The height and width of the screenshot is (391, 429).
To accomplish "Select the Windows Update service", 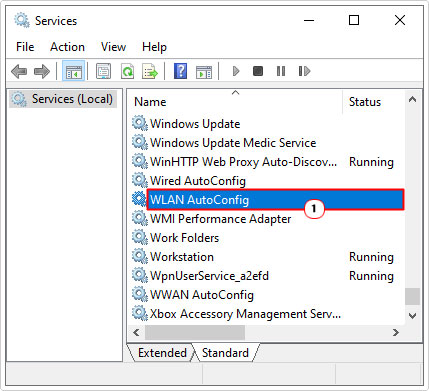I will (x=195, y=124).
